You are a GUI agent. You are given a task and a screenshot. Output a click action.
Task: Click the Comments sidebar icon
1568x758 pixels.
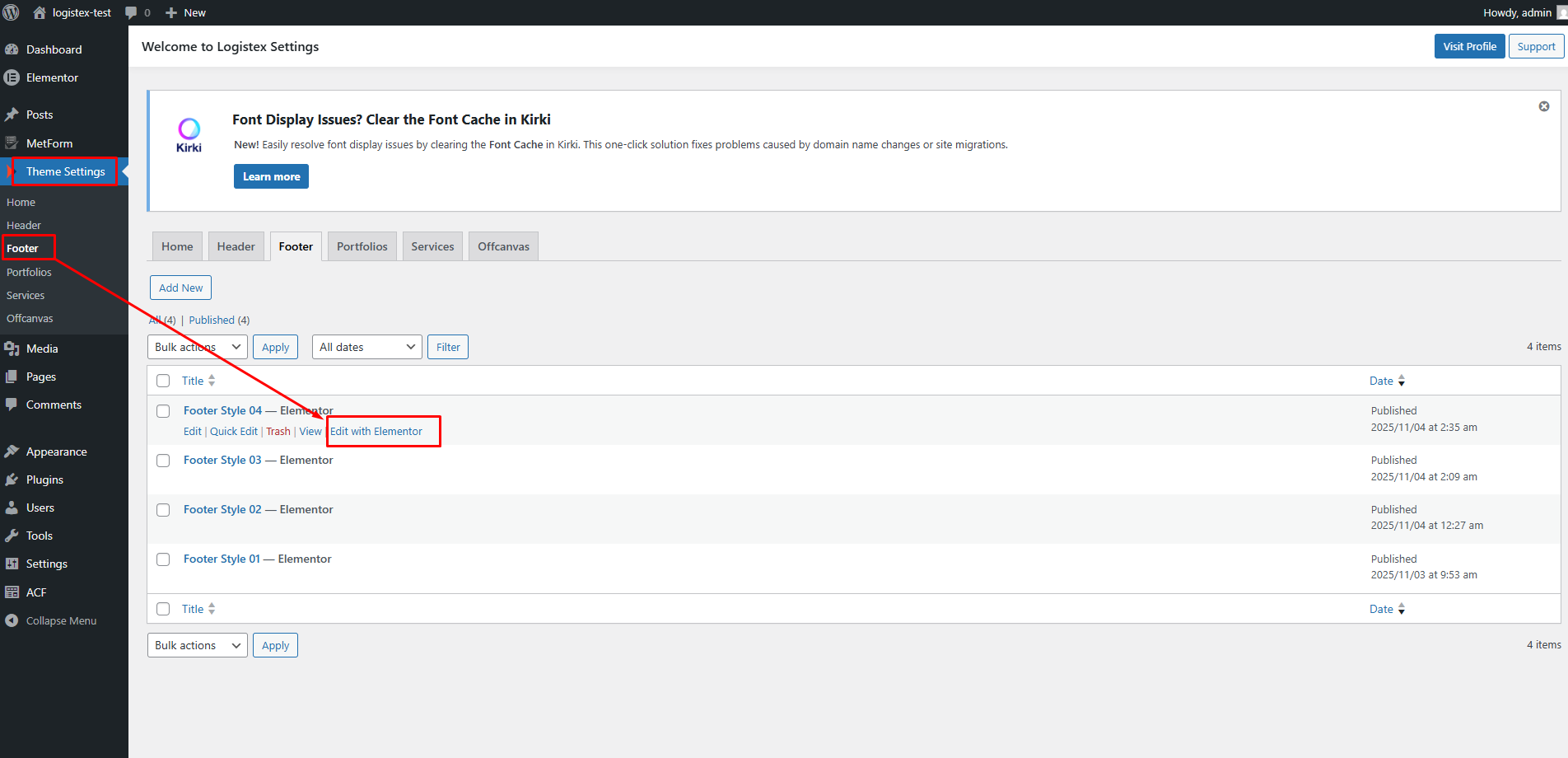(12, 405)
